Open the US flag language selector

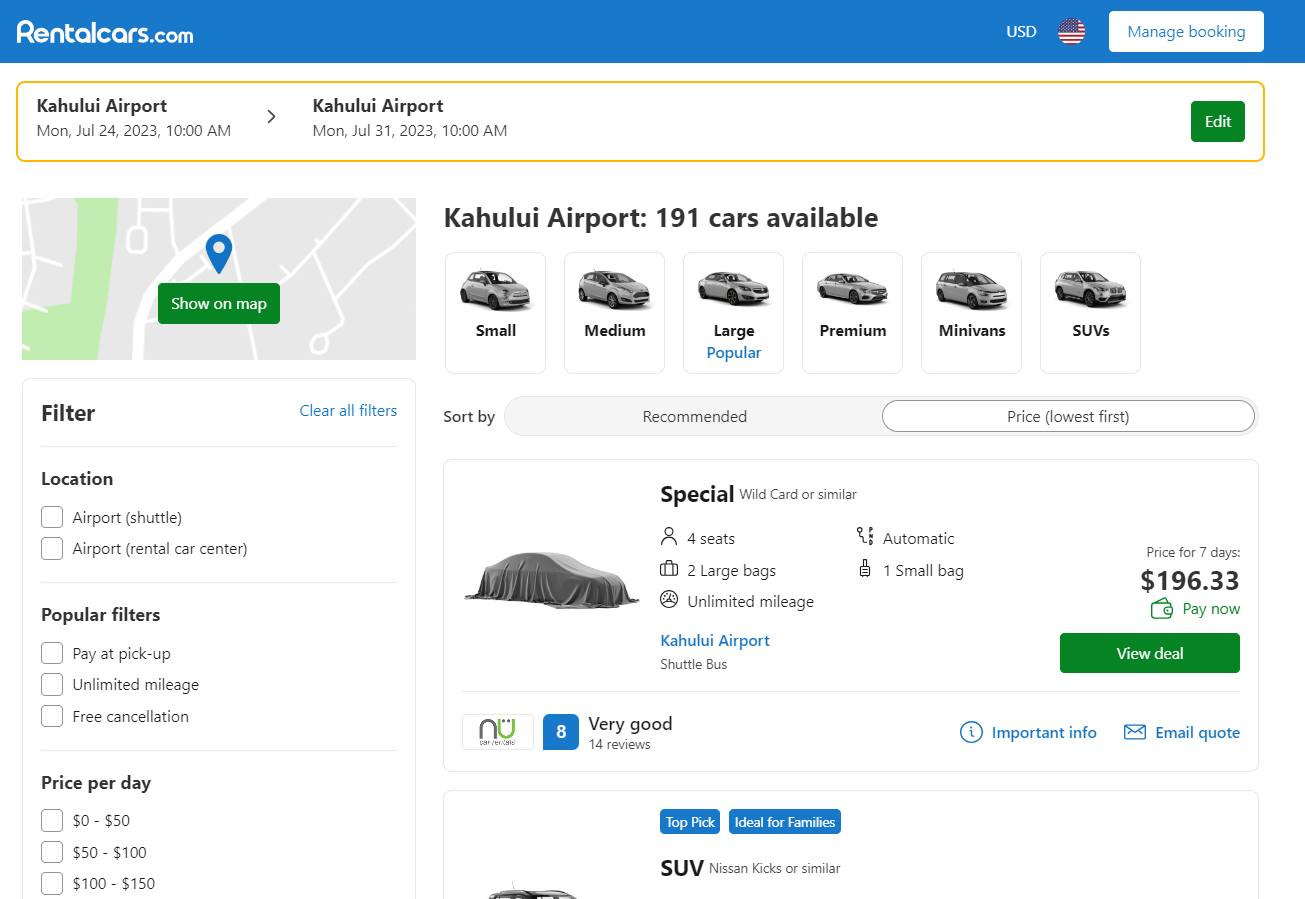[1071, 32]
